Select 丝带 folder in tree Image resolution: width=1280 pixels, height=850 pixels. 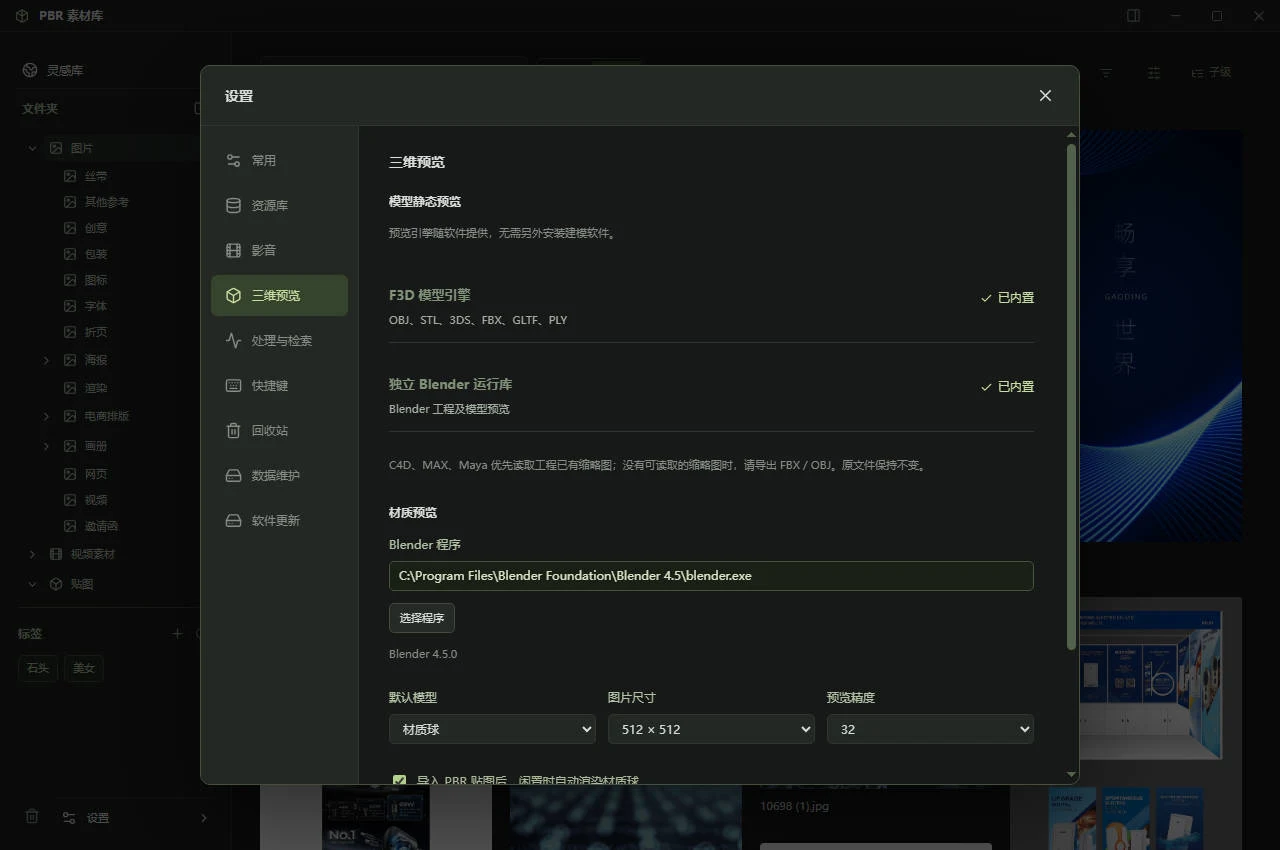(x=96, y=176)
